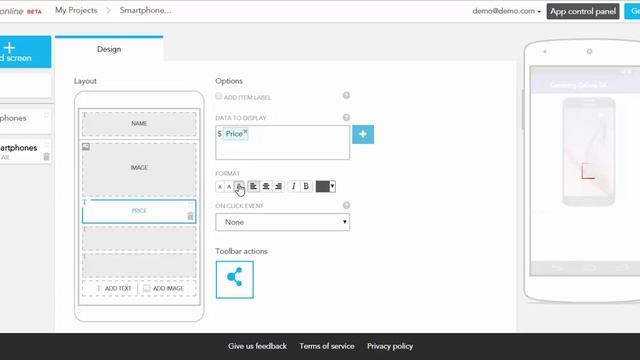This screenshot has height=360, width=640.
Task: Click the image icon on IMAGE block
Action: click(86, 147)
